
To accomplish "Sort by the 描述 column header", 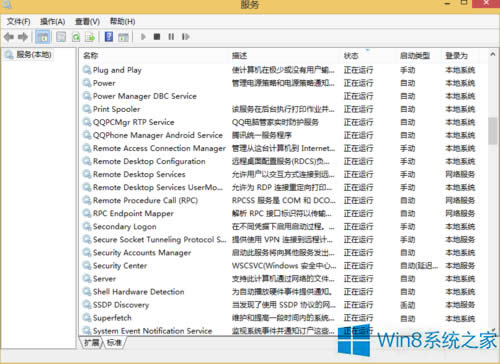I will coord(239,56).
